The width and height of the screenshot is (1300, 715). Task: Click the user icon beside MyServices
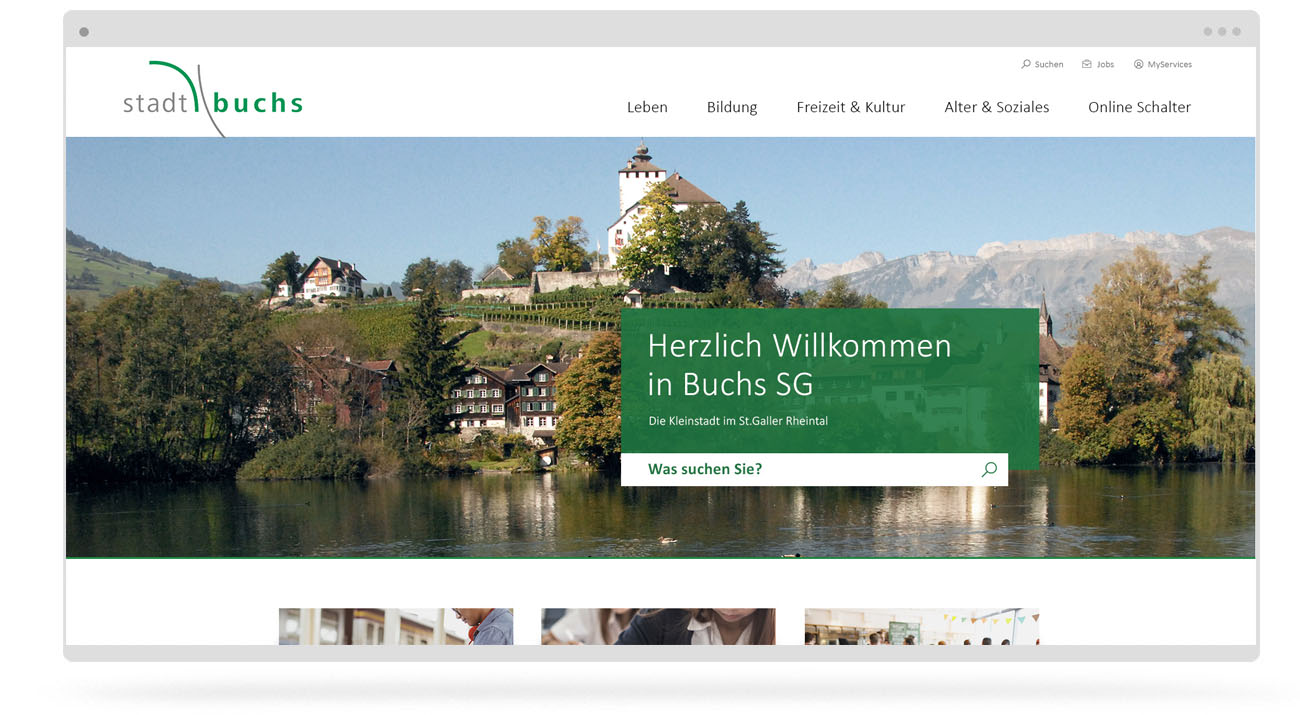coord(1138,64)
